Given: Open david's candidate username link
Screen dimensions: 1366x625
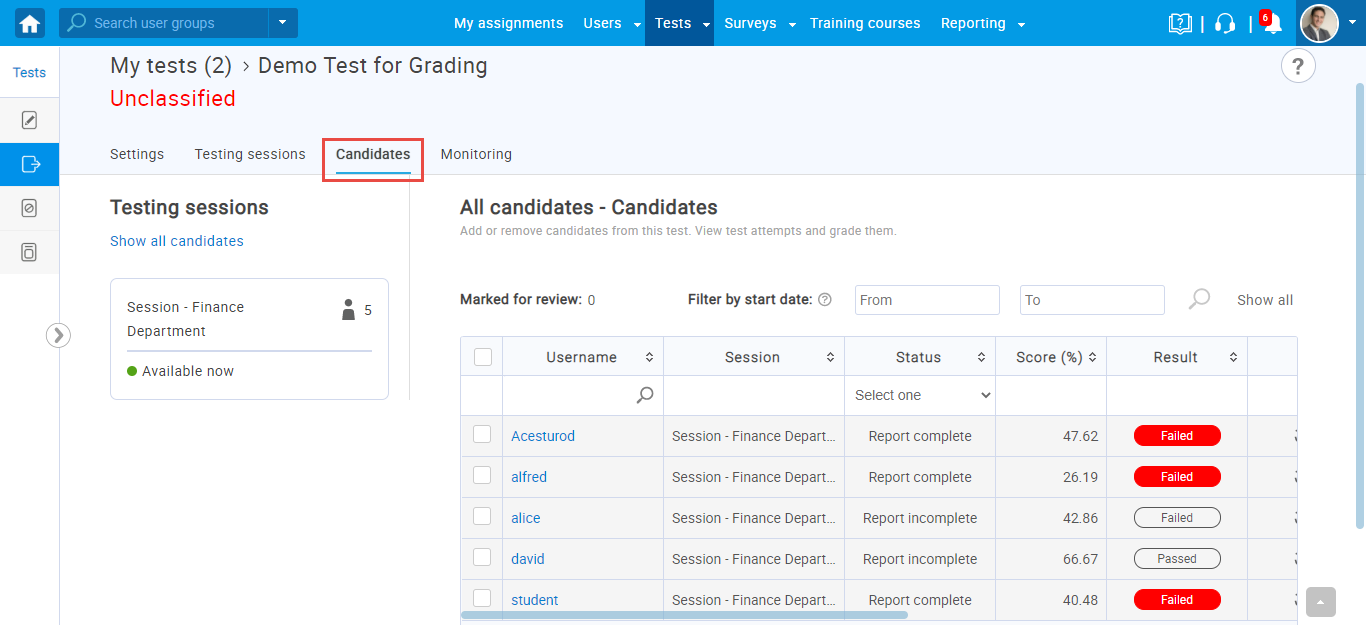Looking at the screenshot, I should pyautogui.click(x=528, y=559).
